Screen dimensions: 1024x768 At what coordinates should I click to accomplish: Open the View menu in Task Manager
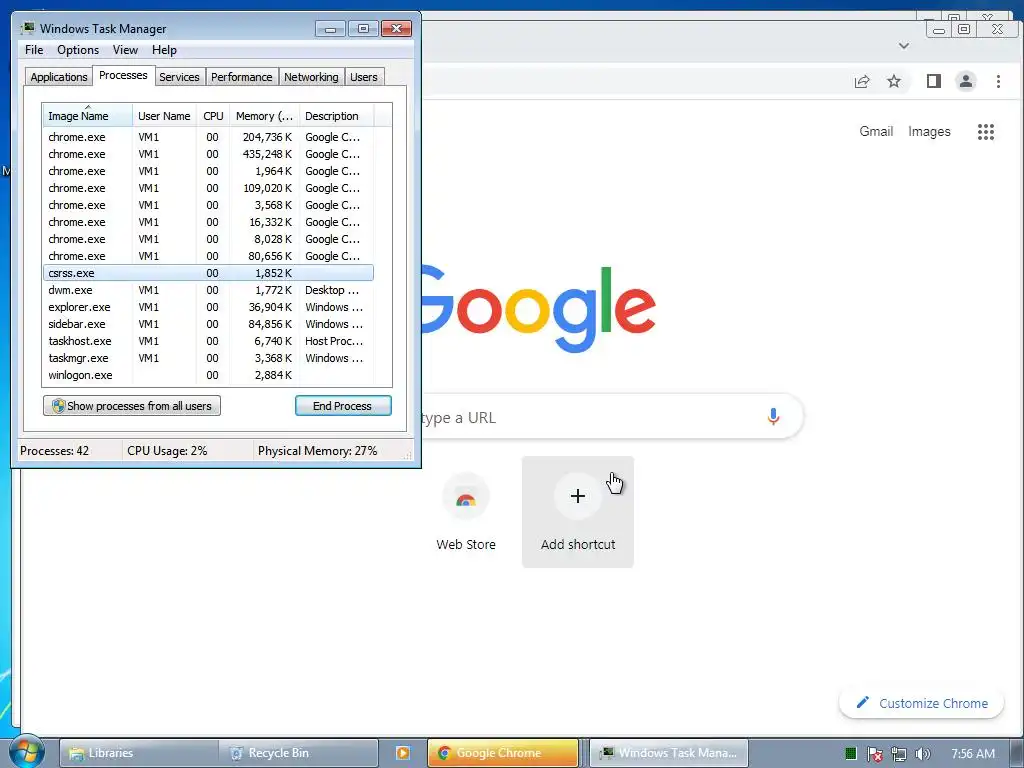125,50
